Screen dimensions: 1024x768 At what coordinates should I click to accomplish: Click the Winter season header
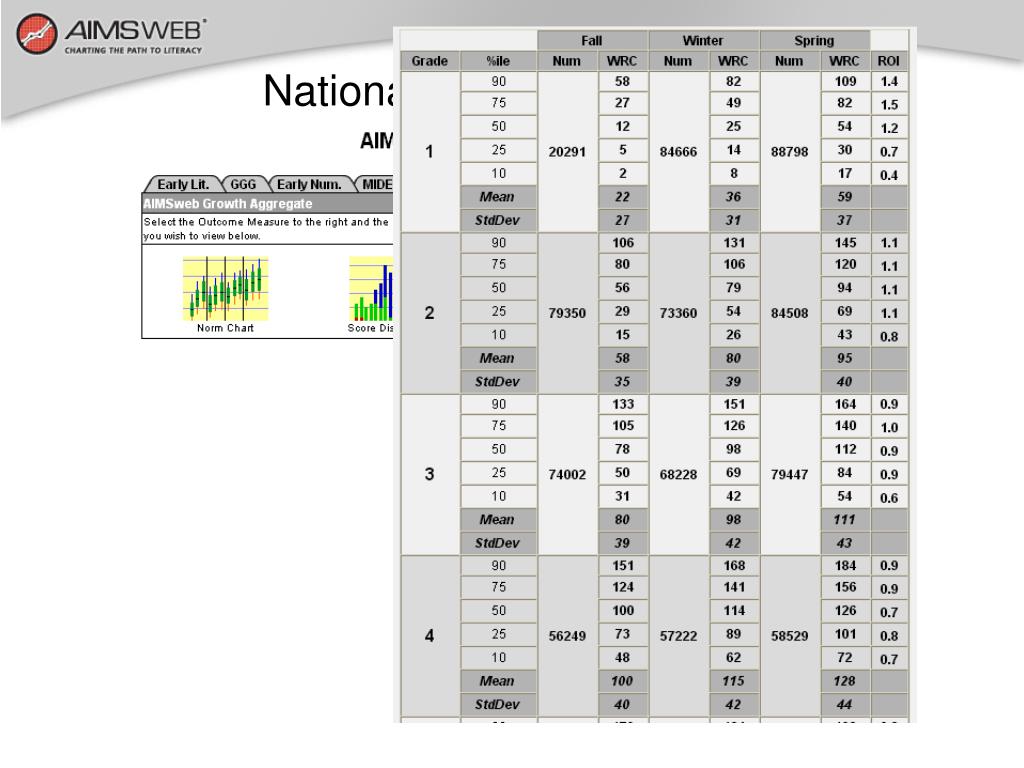(703, 40)
